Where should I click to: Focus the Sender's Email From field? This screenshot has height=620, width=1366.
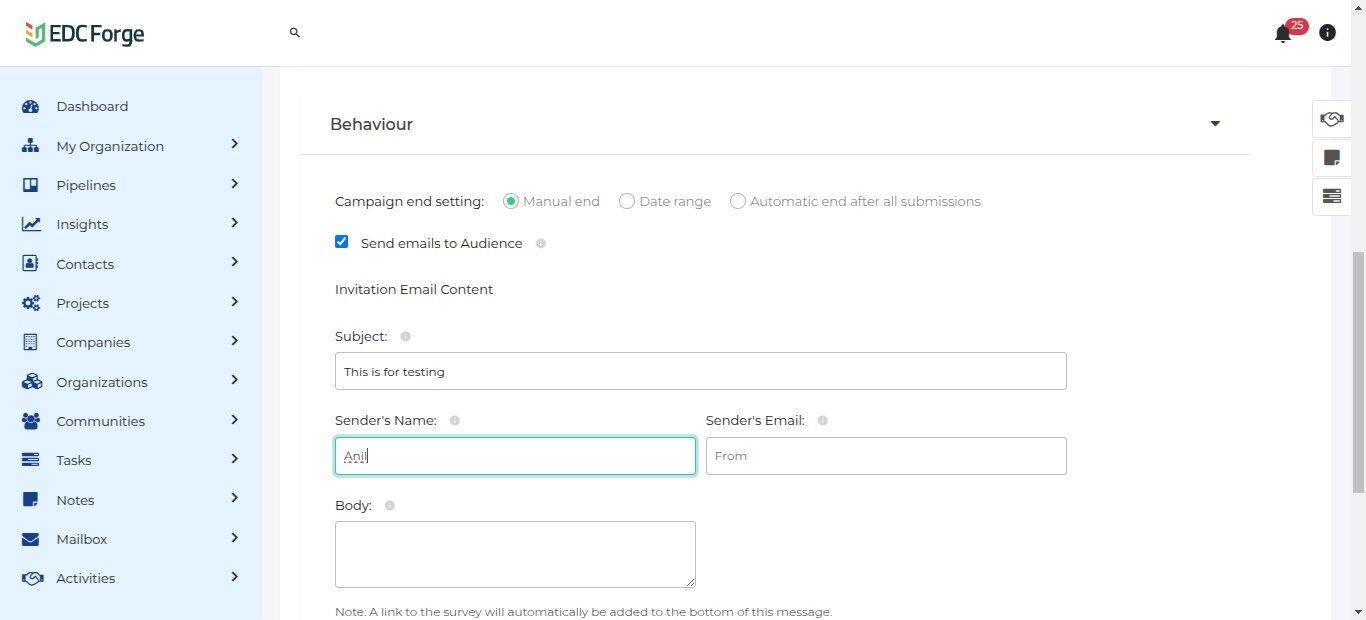(x=886, y=456)
